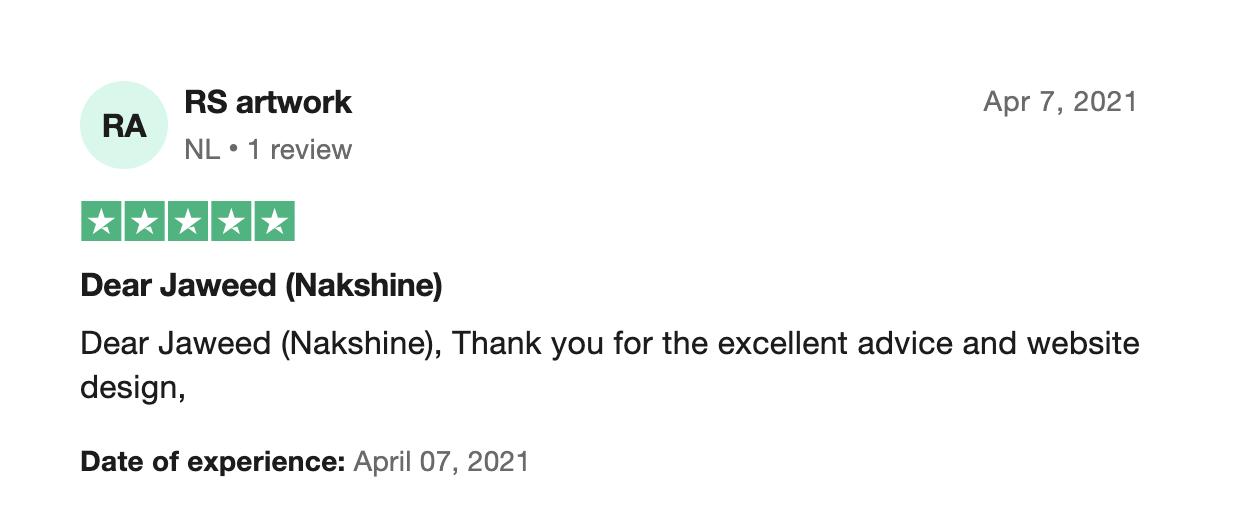Viewport: 1260px width, 524px height.
Task: Click the NL country label
Action: [202, 150]
